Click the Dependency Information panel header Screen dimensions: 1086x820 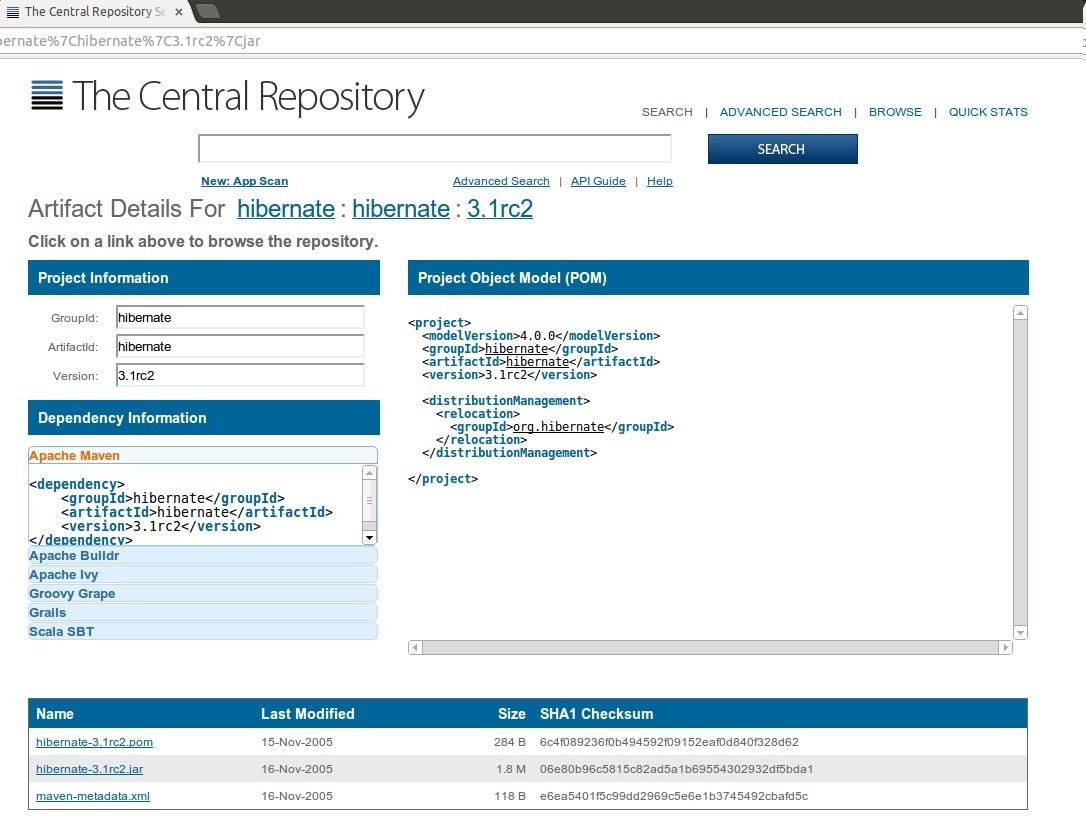(x=204, y=418)
